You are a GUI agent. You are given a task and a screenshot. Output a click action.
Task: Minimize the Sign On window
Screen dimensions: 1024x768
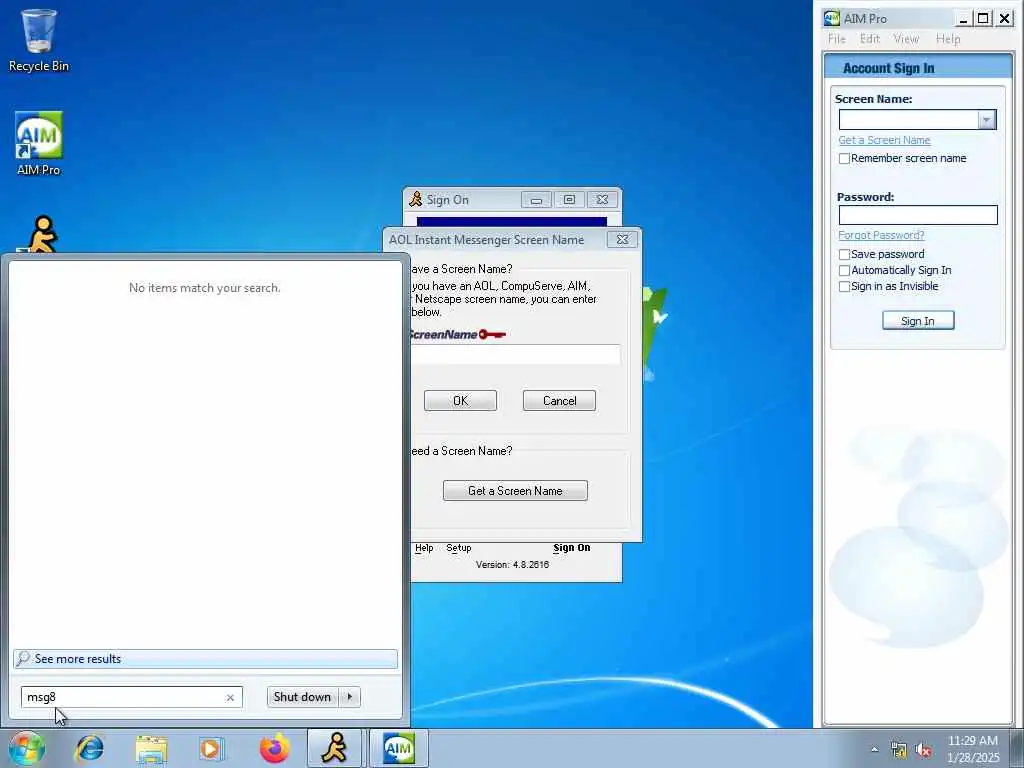536,200
